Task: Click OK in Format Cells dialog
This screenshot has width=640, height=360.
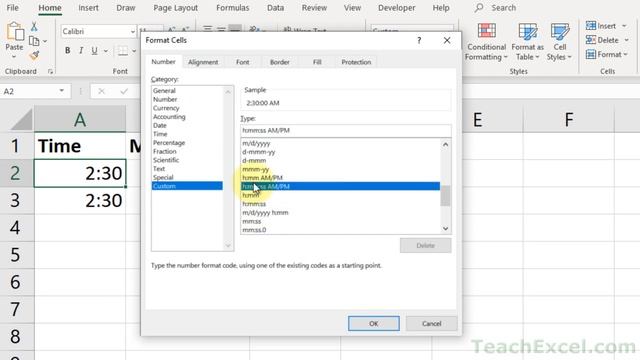Action: pos(373,323)
